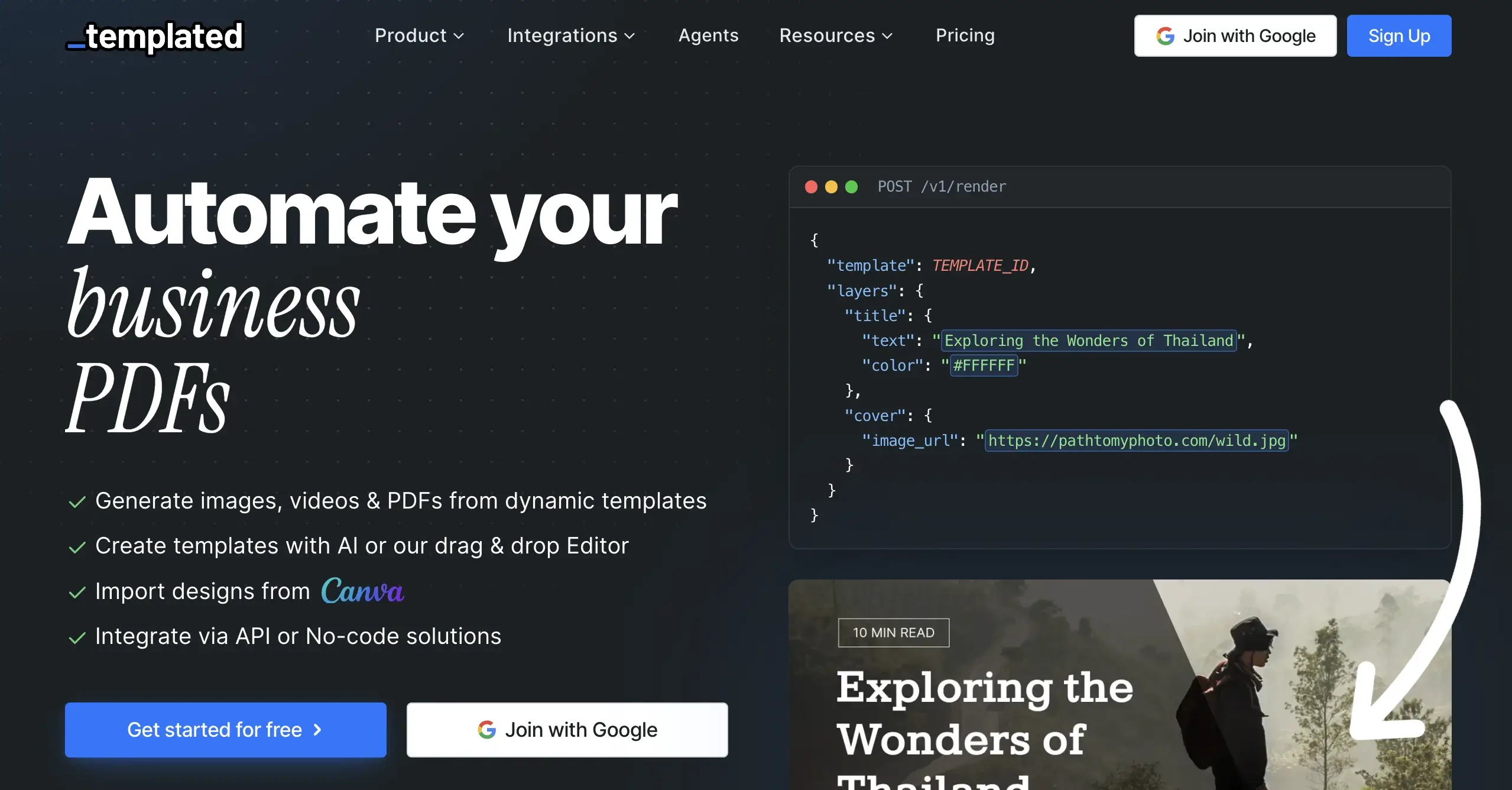Click checkmark beside Create templates line

pyautogui.click(x=77, y=548)
